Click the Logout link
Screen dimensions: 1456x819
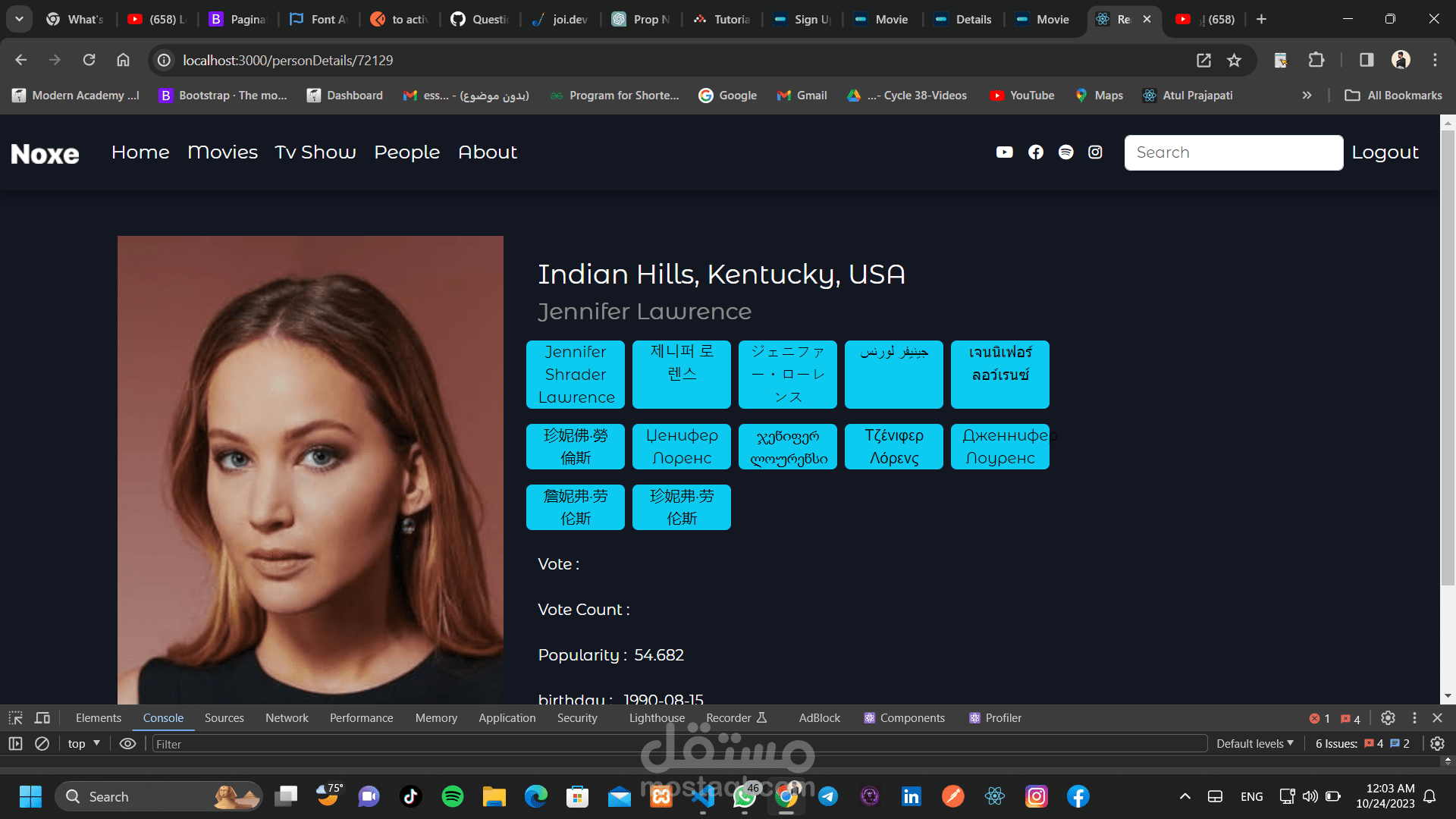tap(1385, 152)
